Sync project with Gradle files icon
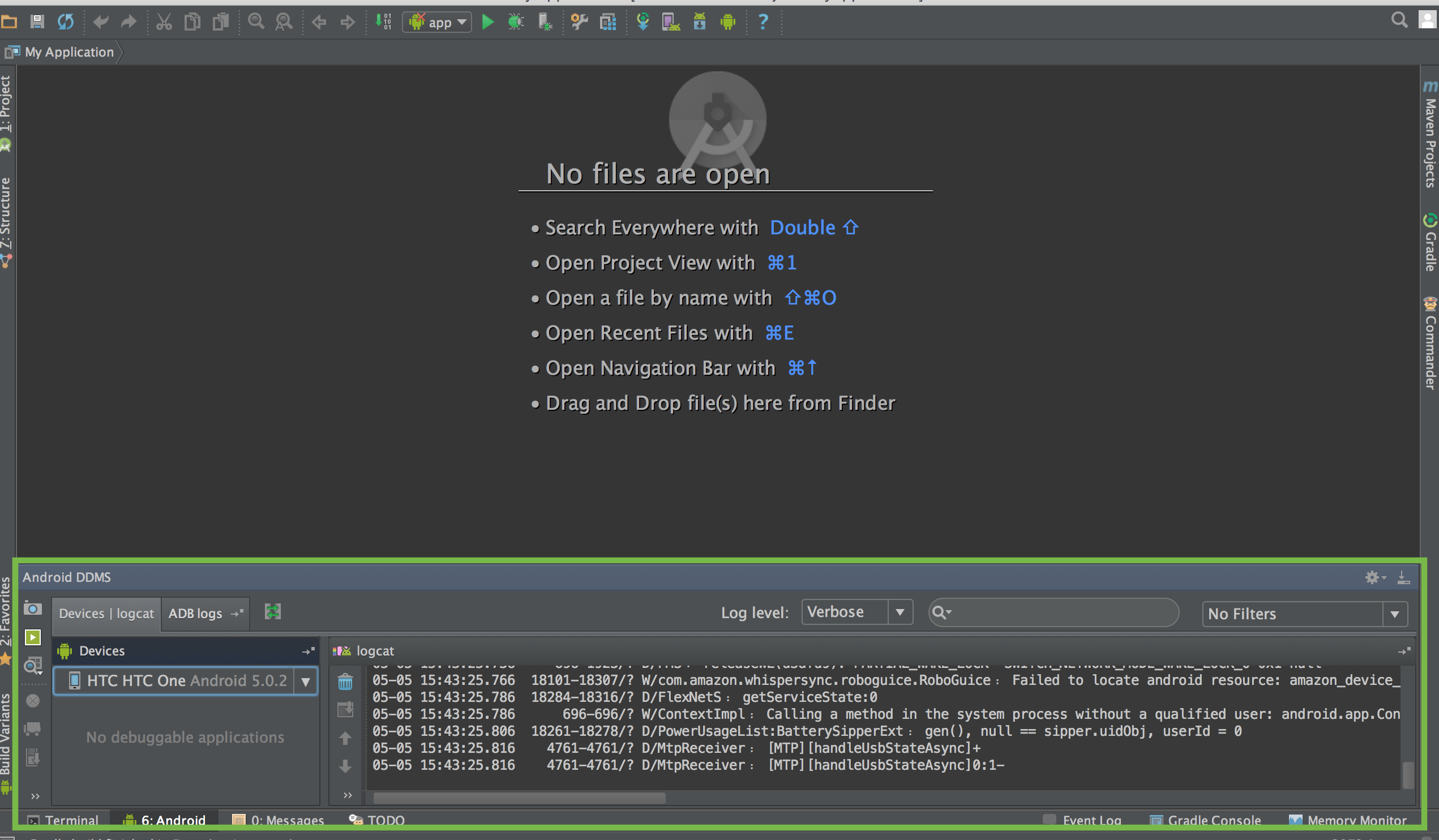1439x840 pixels. pyautogui.click(x=643, y=22)
